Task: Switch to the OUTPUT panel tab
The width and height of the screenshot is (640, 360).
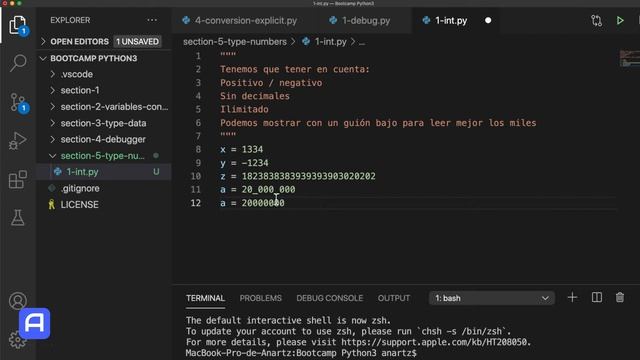Action: pyautogui.click(x=393, y=298)
